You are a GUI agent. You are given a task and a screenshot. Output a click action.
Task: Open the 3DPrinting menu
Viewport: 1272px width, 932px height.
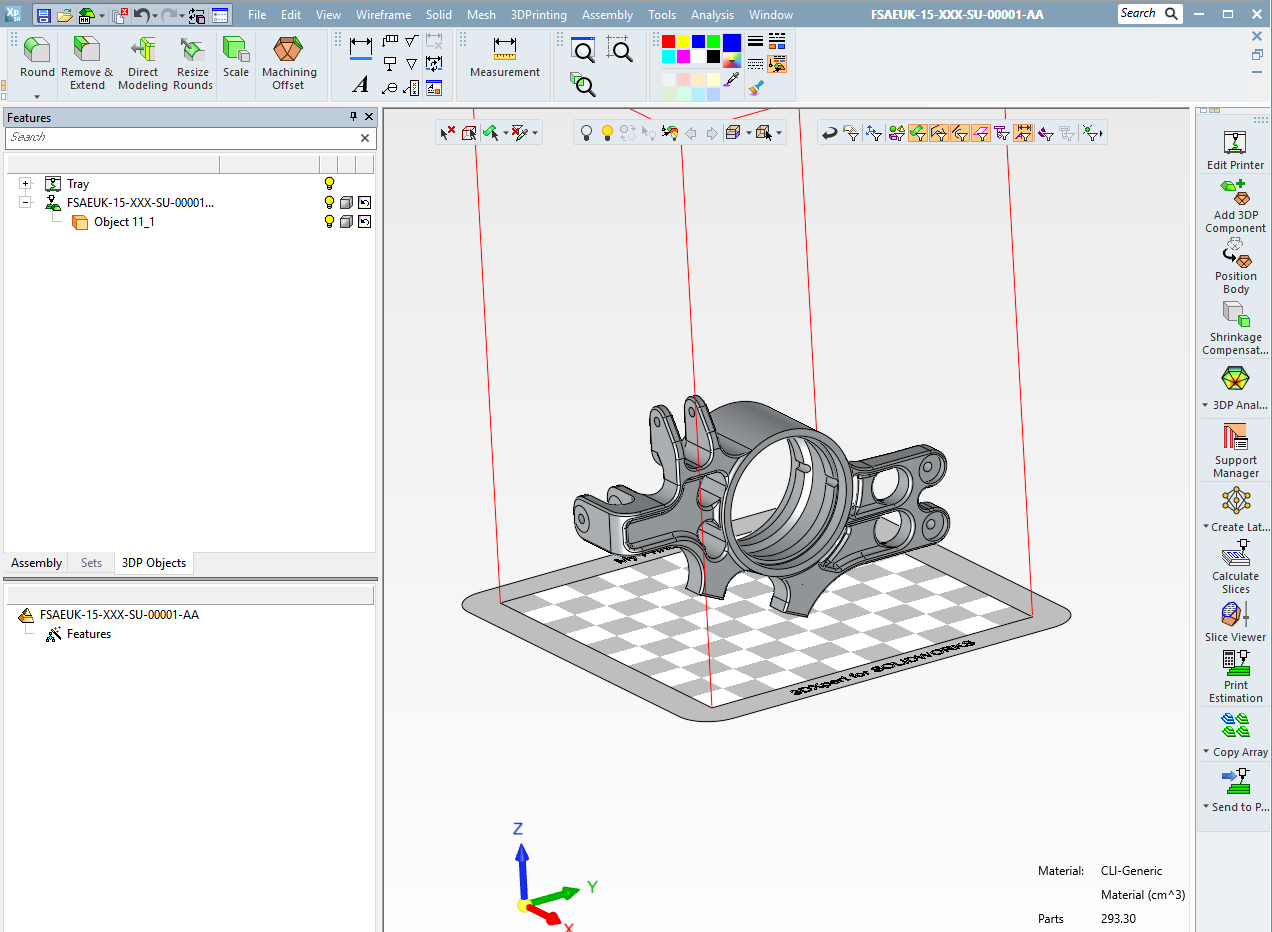(x=538, y=14)
